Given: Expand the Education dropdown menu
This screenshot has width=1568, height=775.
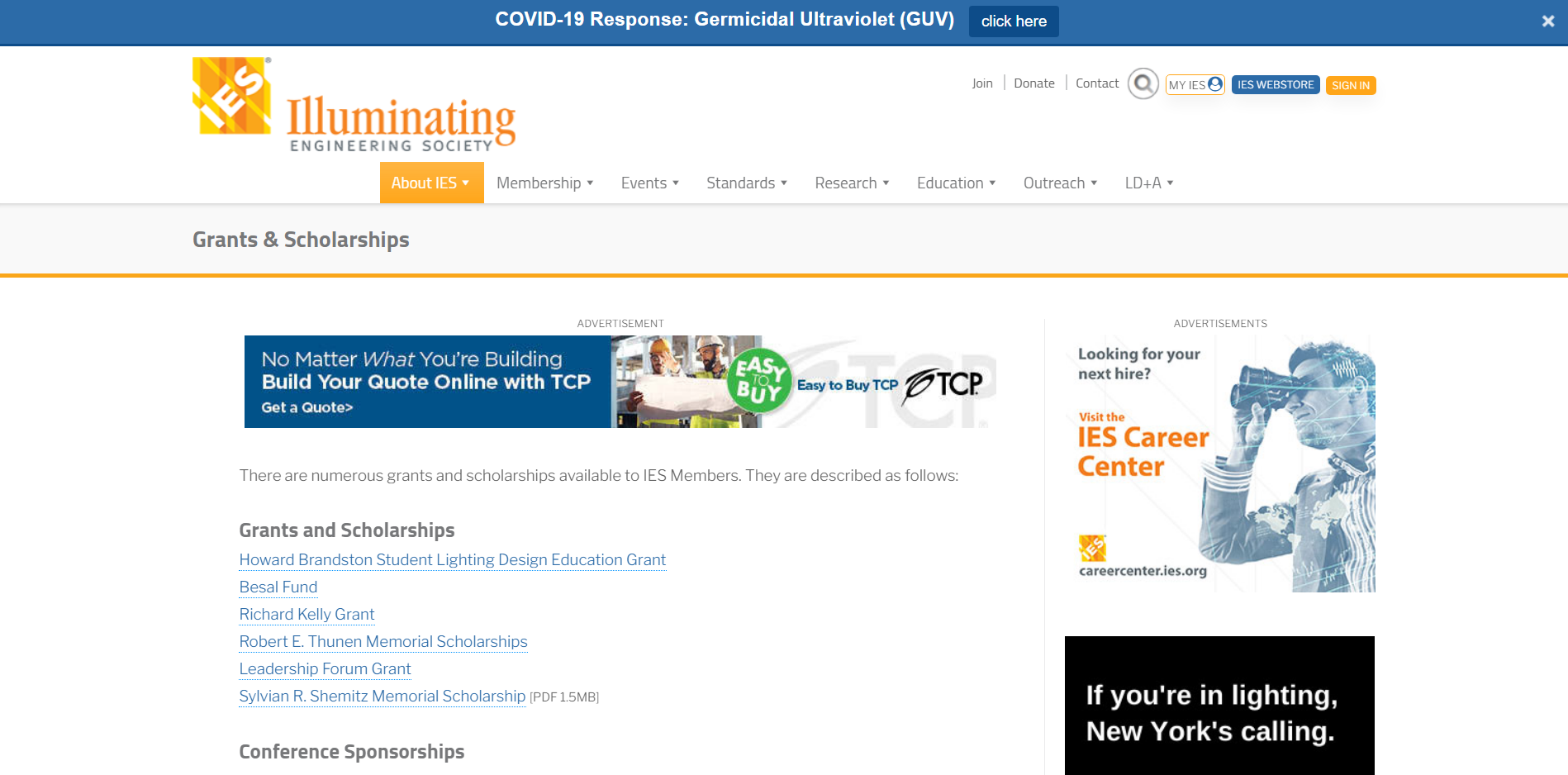Looking at the screenshot, I should 956,183.
